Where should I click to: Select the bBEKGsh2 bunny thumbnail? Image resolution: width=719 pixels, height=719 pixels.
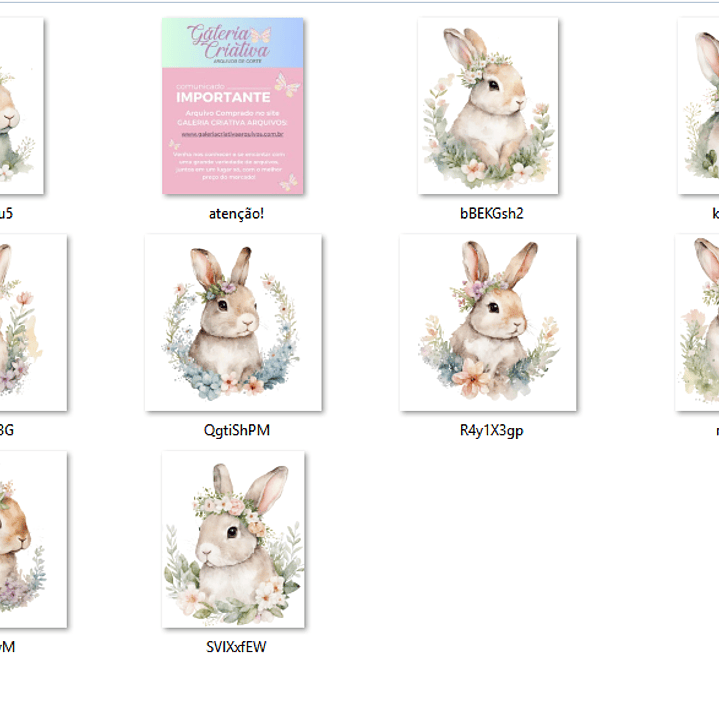487,105
